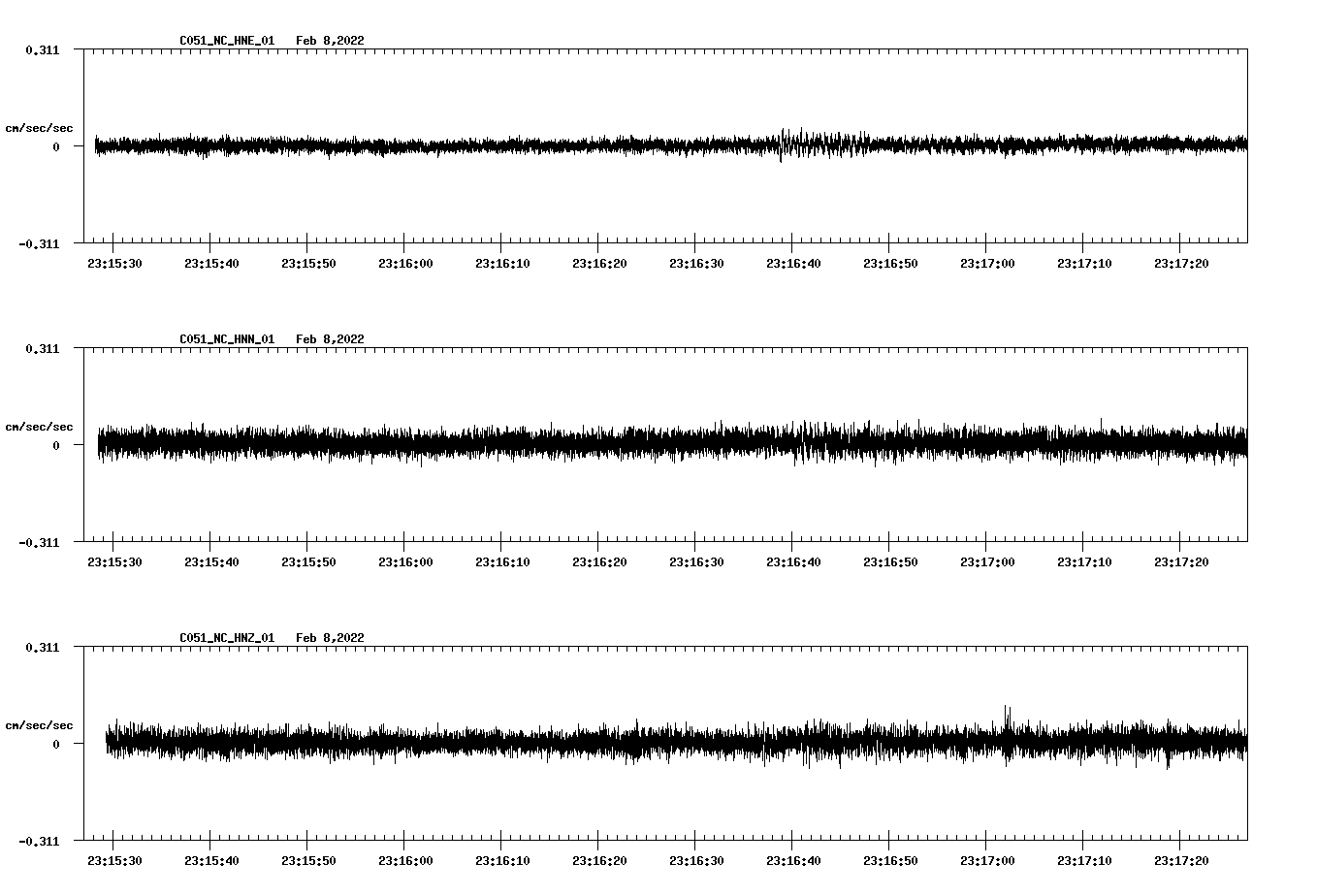Viewport: 1317px width, 896px height.
Task: Click the HNN plot's Feb 8,2022 date
Action: coord(330,339)
